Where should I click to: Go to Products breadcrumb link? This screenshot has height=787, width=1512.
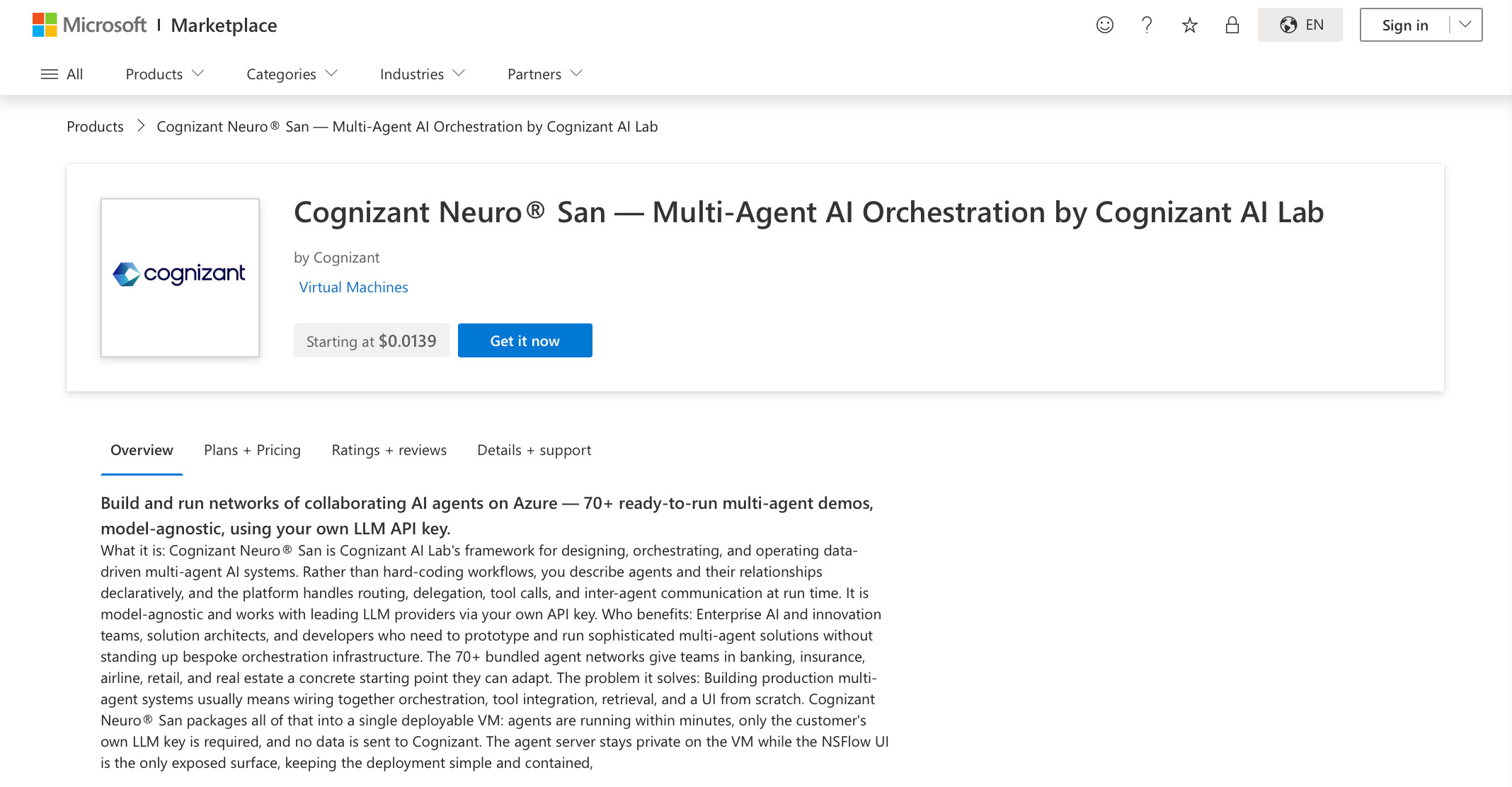coord(95,127)
